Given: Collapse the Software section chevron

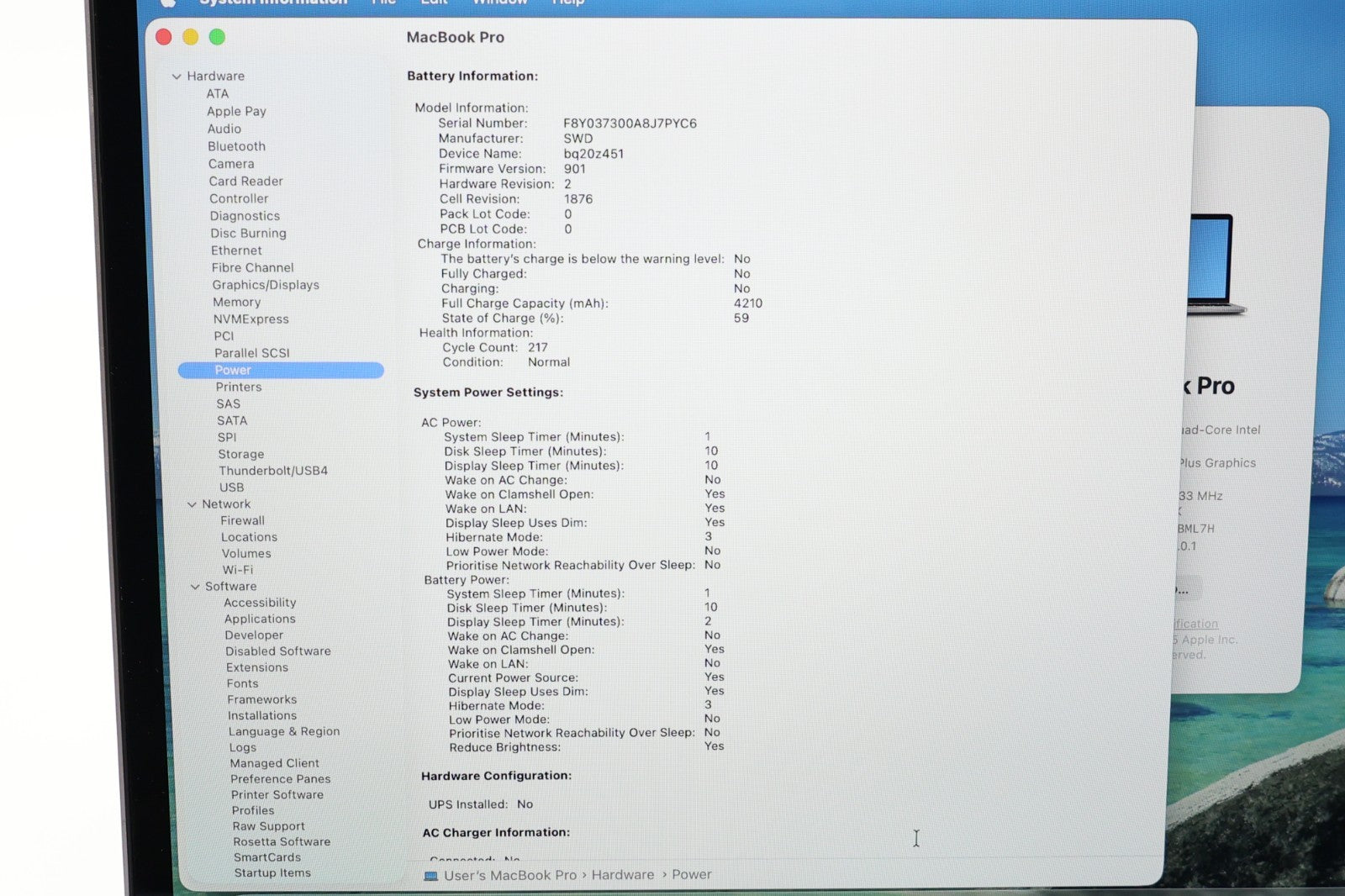Looking at the screenshot, I should (x=195, y=587).
